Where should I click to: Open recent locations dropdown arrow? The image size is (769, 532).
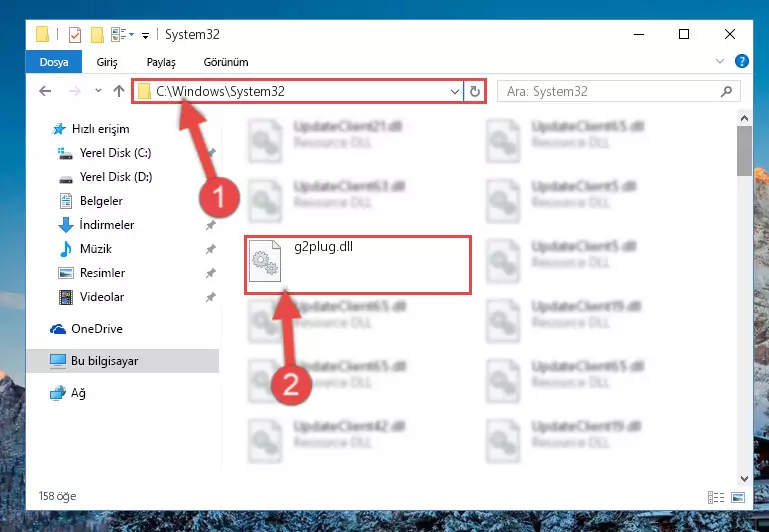[98, 91]
